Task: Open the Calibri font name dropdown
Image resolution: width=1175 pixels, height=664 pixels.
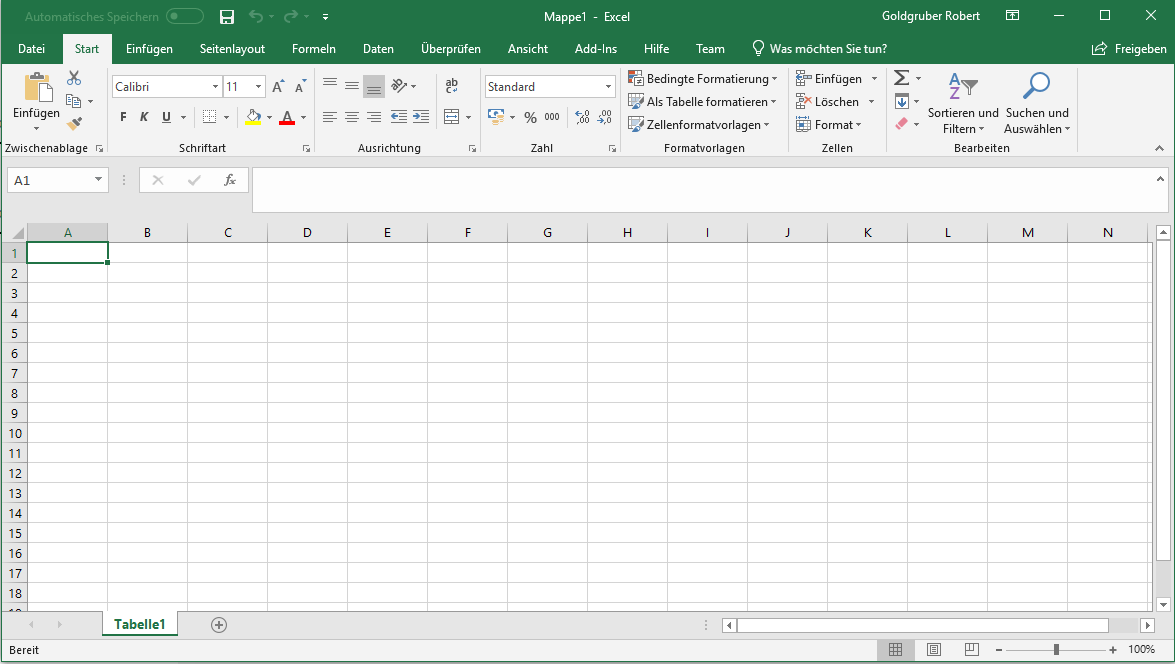Action: pyautogui.click(x=215, y=87)
